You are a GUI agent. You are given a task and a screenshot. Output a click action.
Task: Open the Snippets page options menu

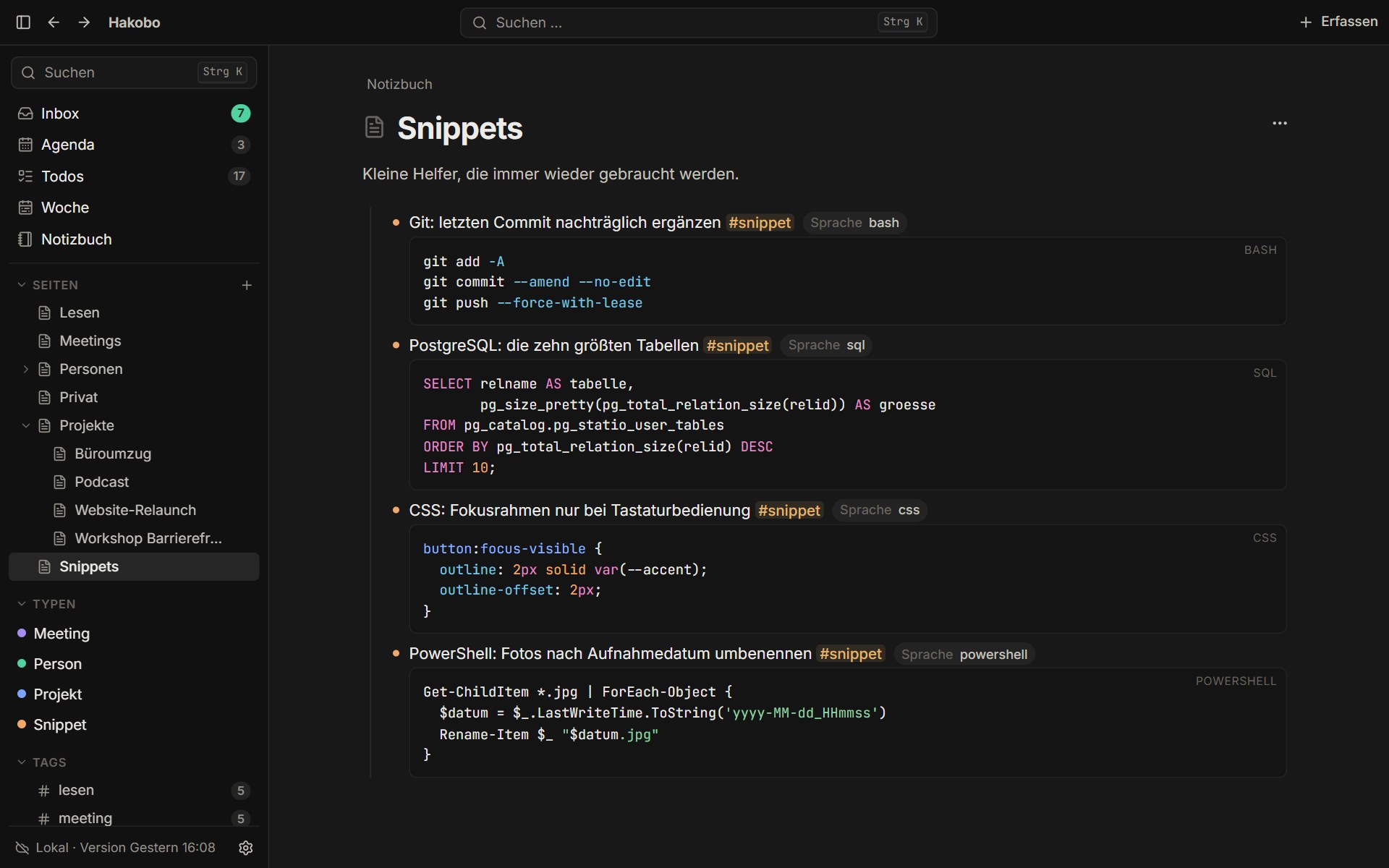click(1280, 124)
